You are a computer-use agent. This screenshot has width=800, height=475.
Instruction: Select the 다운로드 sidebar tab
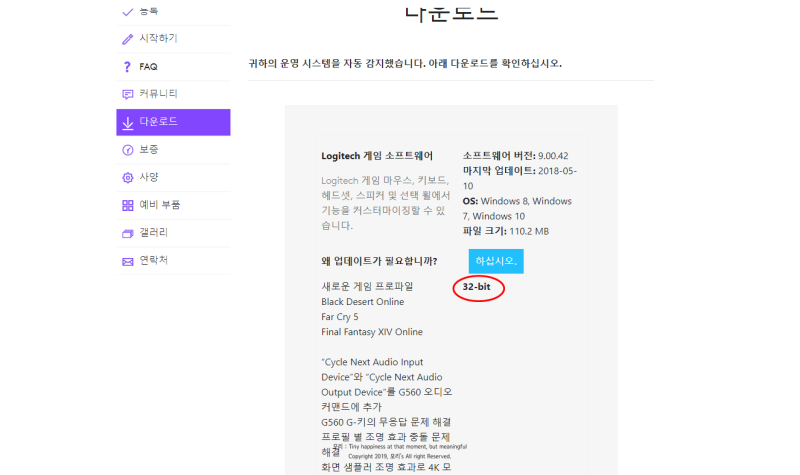click(173, 122)
